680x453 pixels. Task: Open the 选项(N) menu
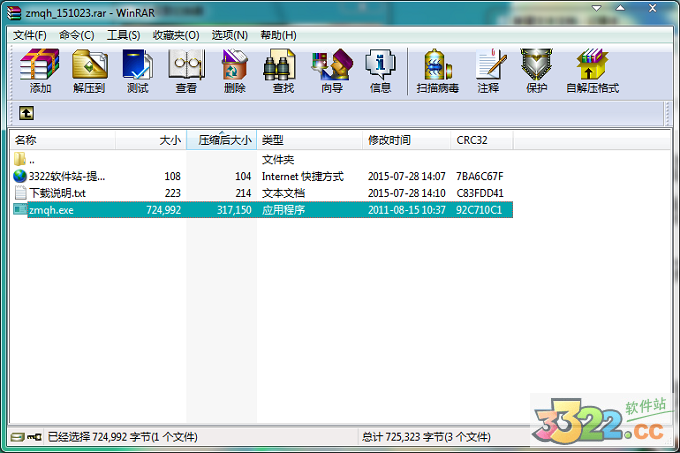pos(229,35)
